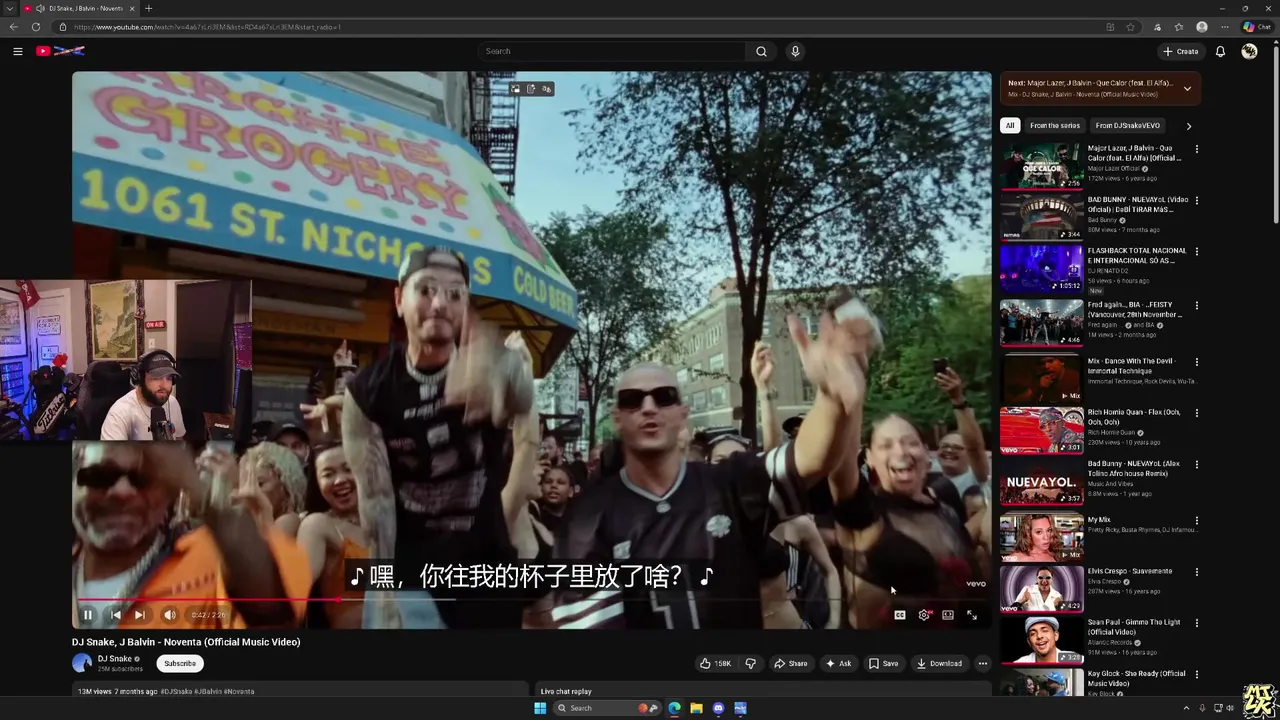Image resolution: width=1280 pixels, height=720 pixels.
Task: Open the YouTube hamburger guide menu
Action: [x=17, y=51]
